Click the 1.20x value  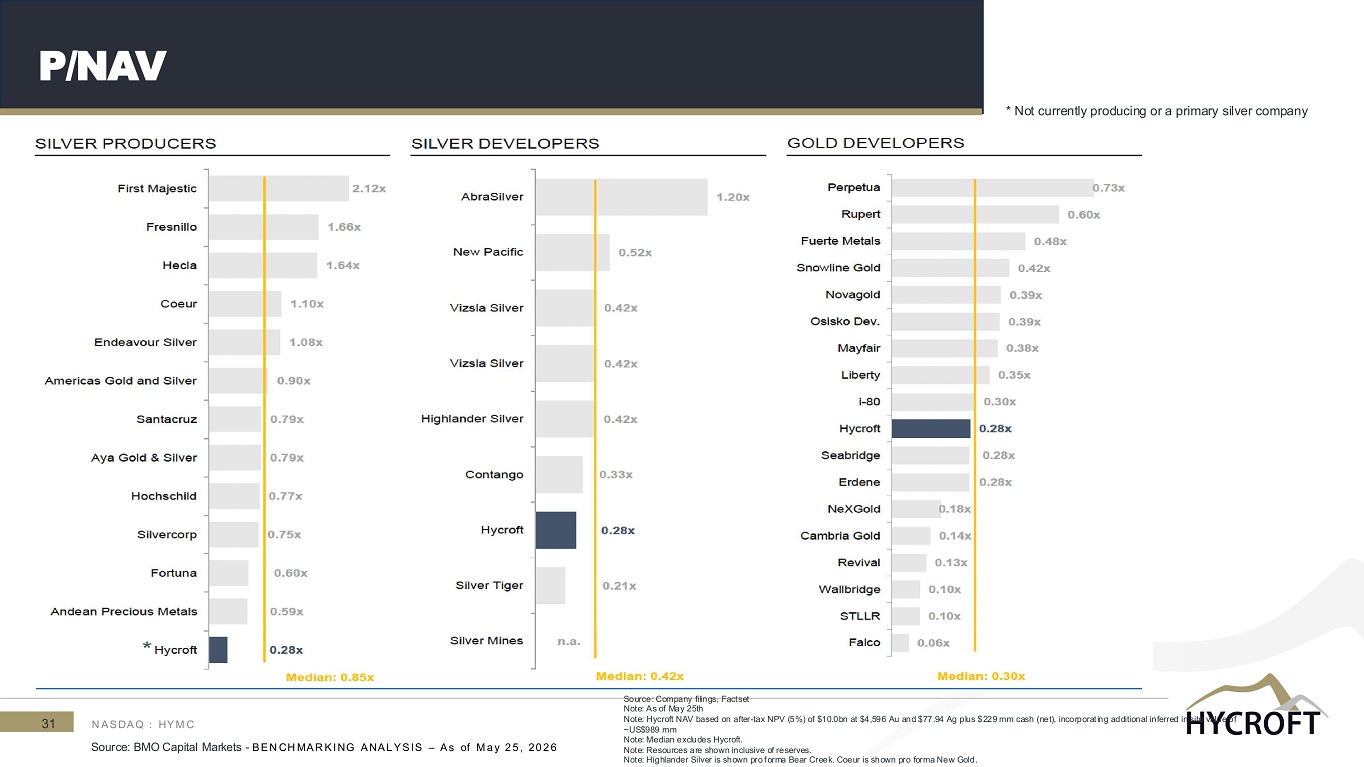click(x=733, y=198)
